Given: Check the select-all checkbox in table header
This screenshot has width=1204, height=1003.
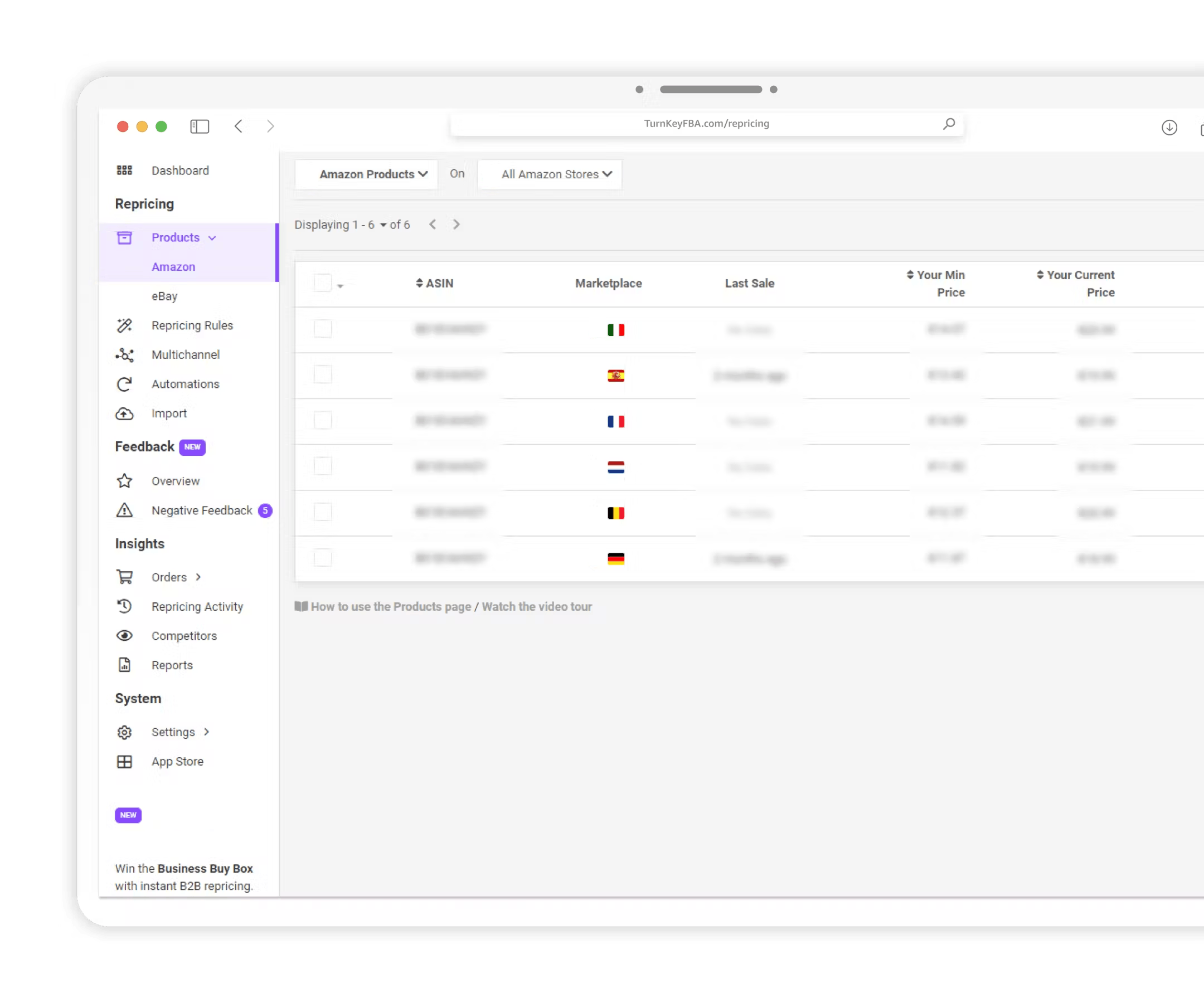Looking at the screenshot, I should (x=323, y=283).
